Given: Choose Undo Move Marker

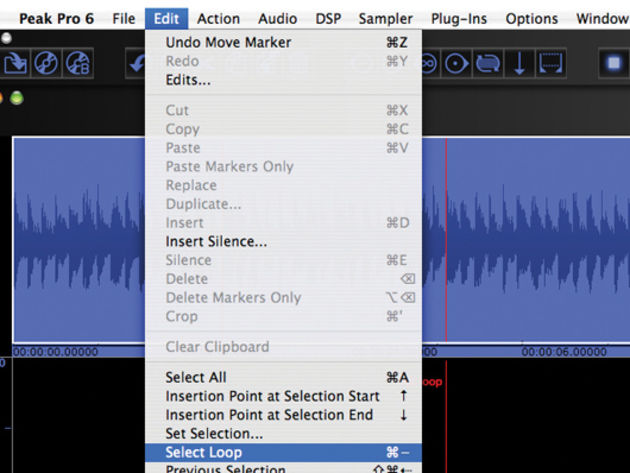Looking at the screenshot, I should pyautogui.click(x=283, y=42).
